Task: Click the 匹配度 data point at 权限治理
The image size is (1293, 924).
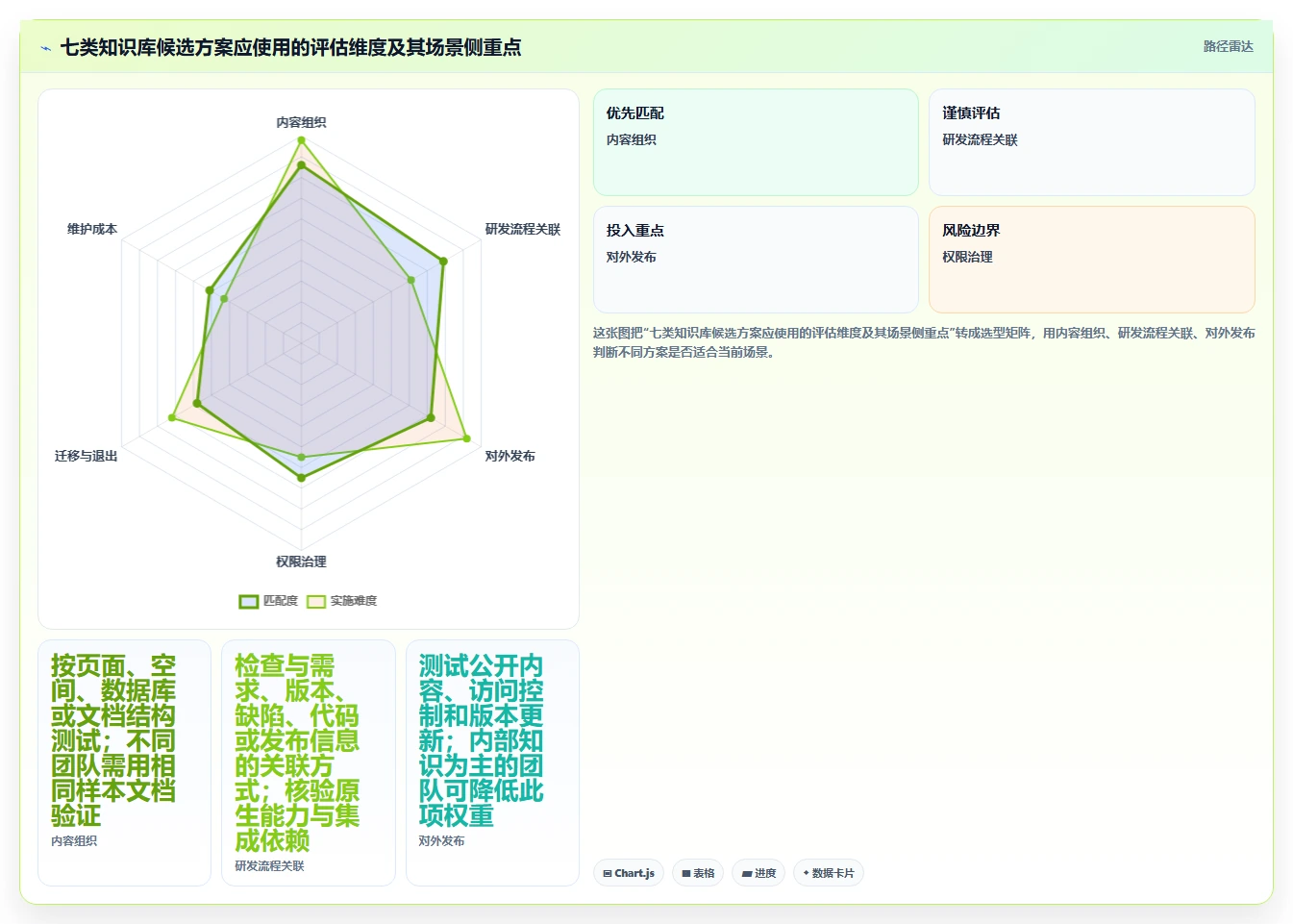Action: pyautogui.click(x=301, y=478)
